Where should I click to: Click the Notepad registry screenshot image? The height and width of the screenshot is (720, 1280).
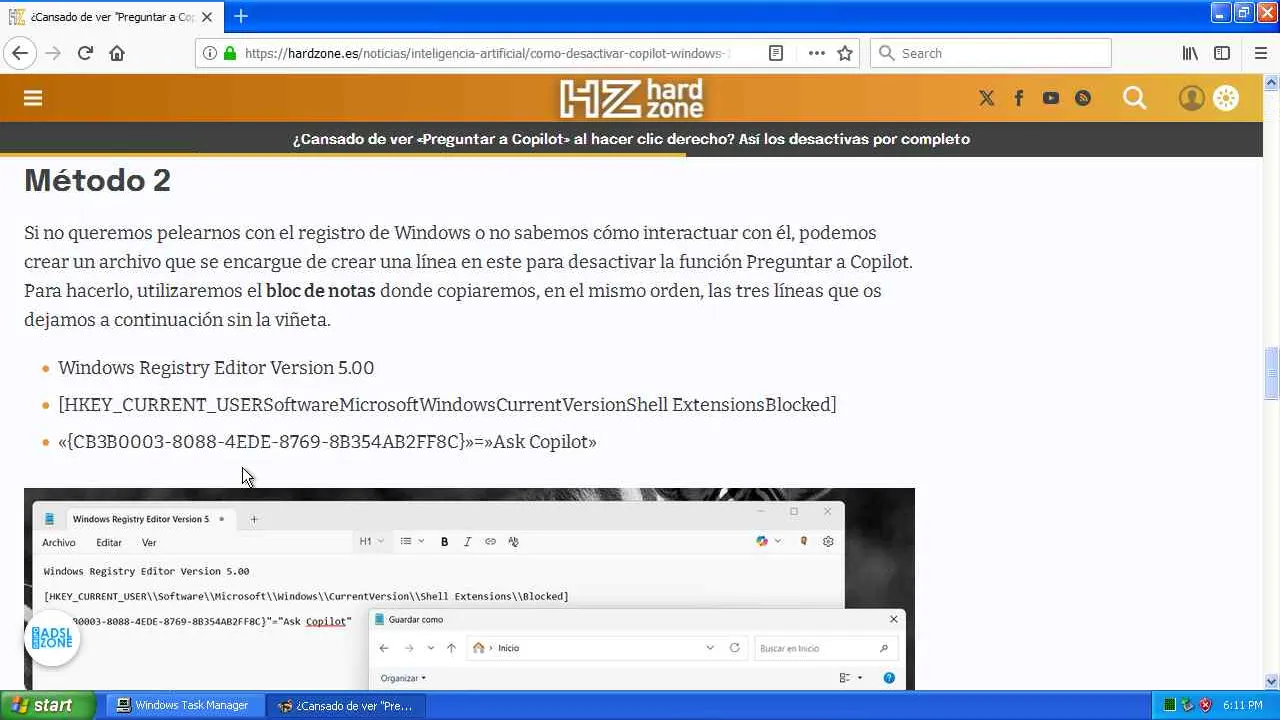coord(469,588)
